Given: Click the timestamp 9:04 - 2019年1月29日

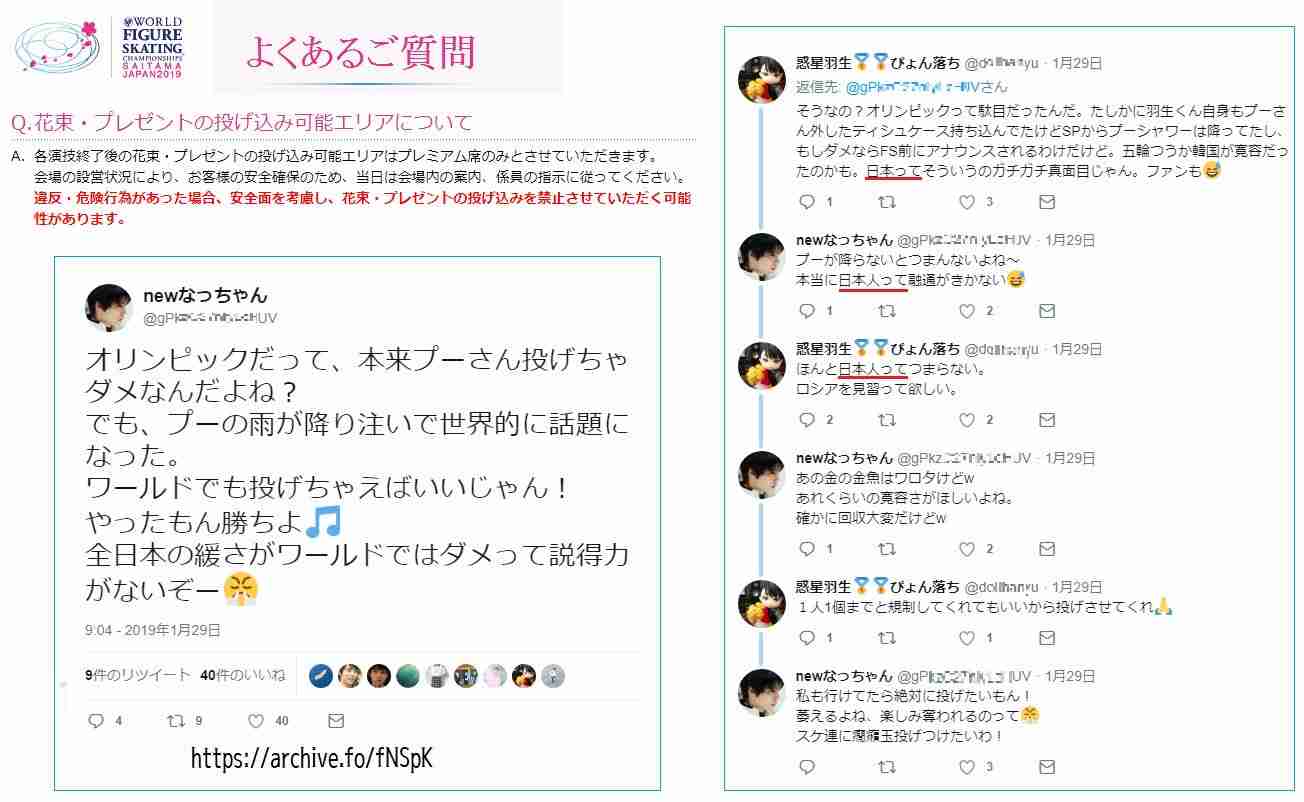Looking at the screenshot, I should tap(153, 630).
